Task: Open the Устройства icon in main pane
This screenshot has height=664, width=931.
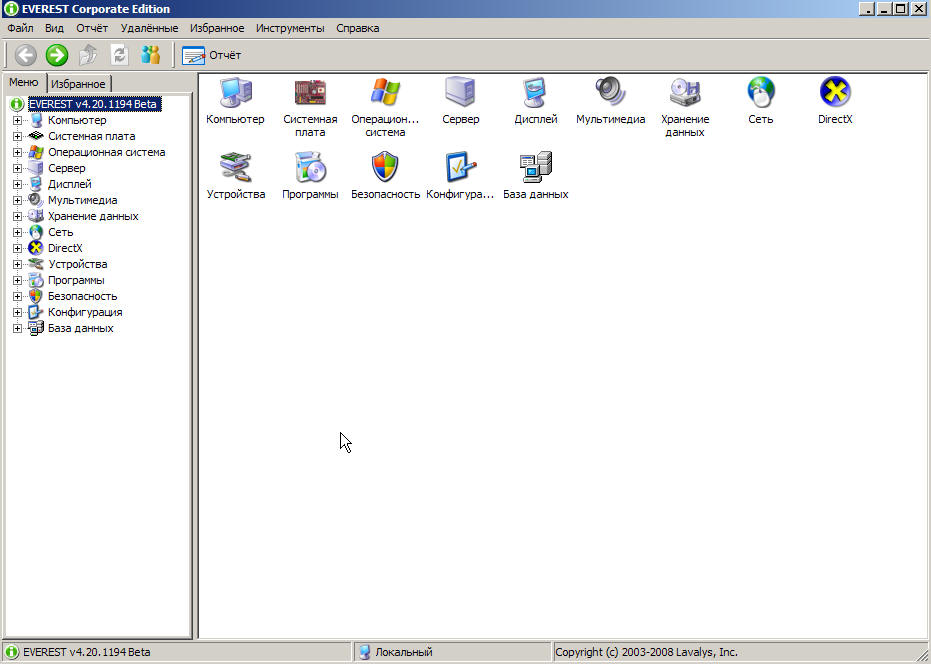Action: pyautogui.click(x=236, y=167)
